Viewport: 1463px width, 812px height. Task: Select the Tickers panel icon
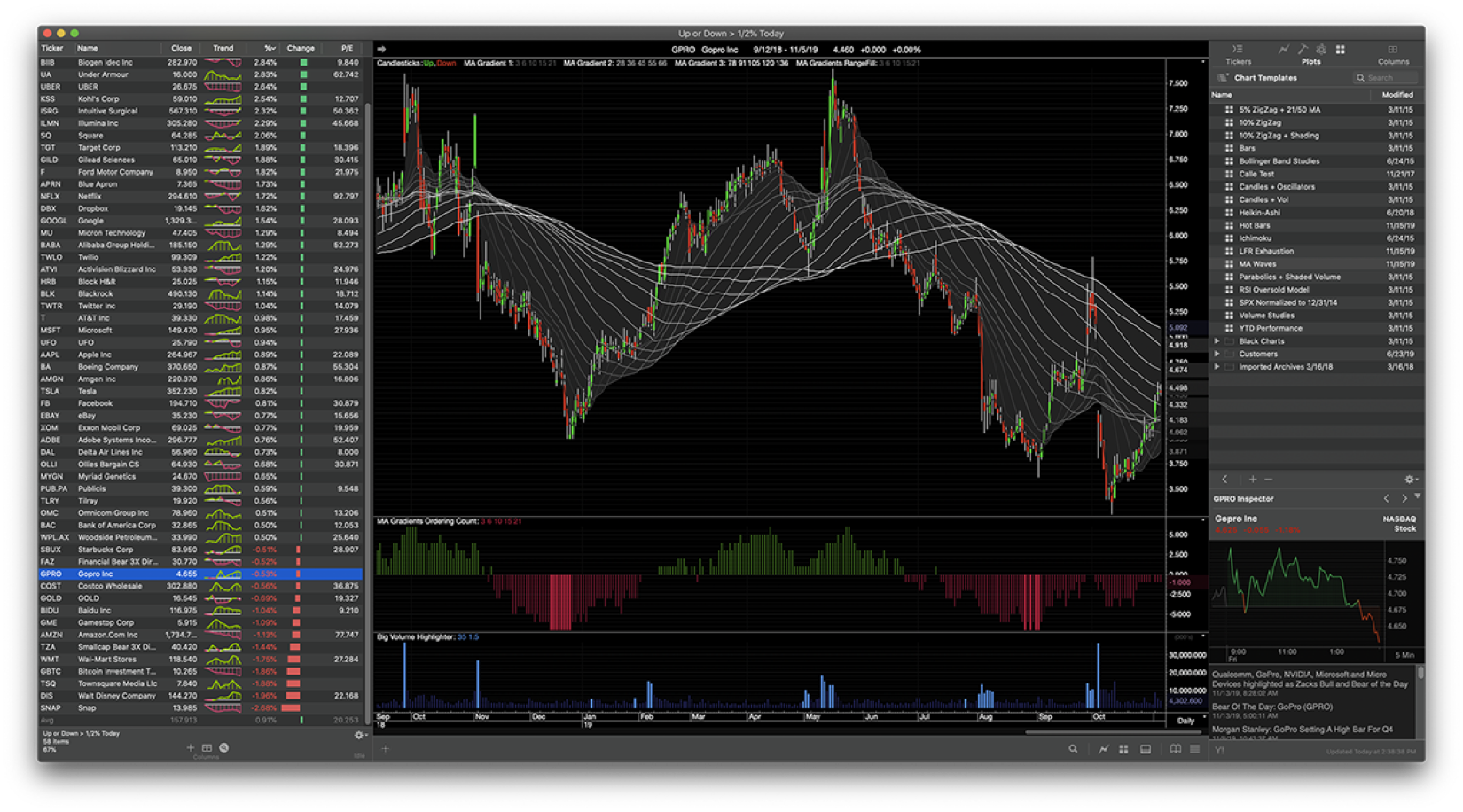point(1237,51)
